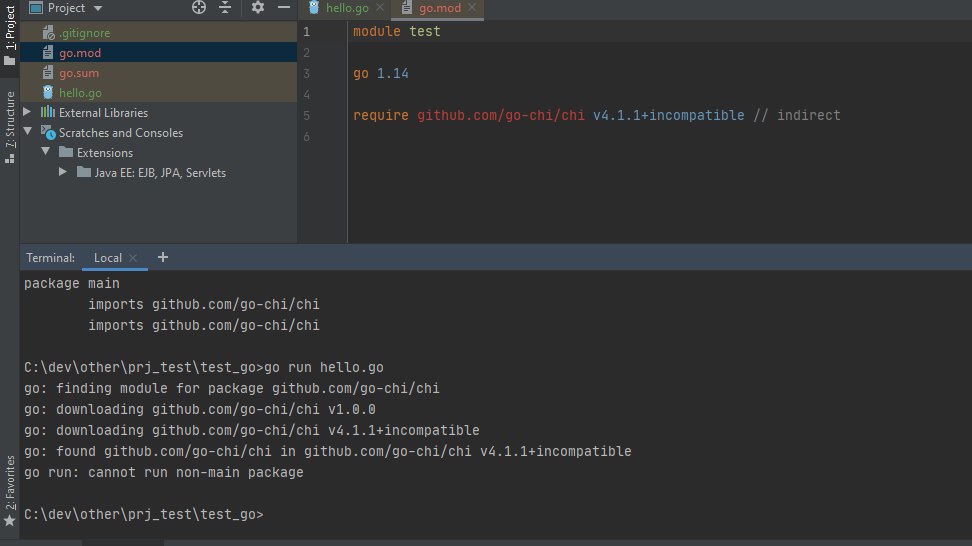Screen dimensions: 972x546
Task: Open the 2: Favorites tool window button
Action: (9, 491)
